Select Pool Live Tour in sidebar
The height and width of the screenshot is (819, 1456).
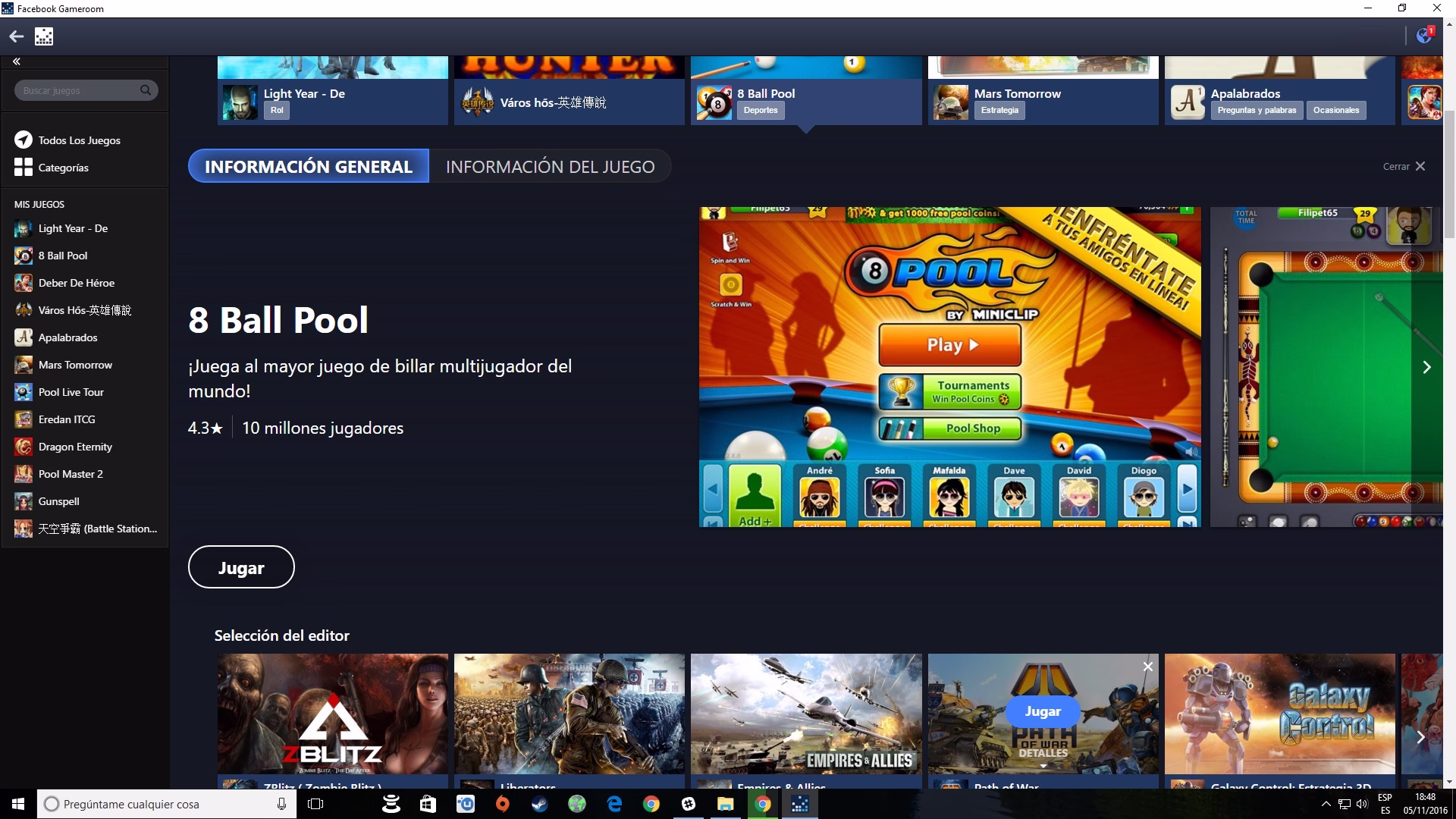pyautogui.click(x=59, y=392)
